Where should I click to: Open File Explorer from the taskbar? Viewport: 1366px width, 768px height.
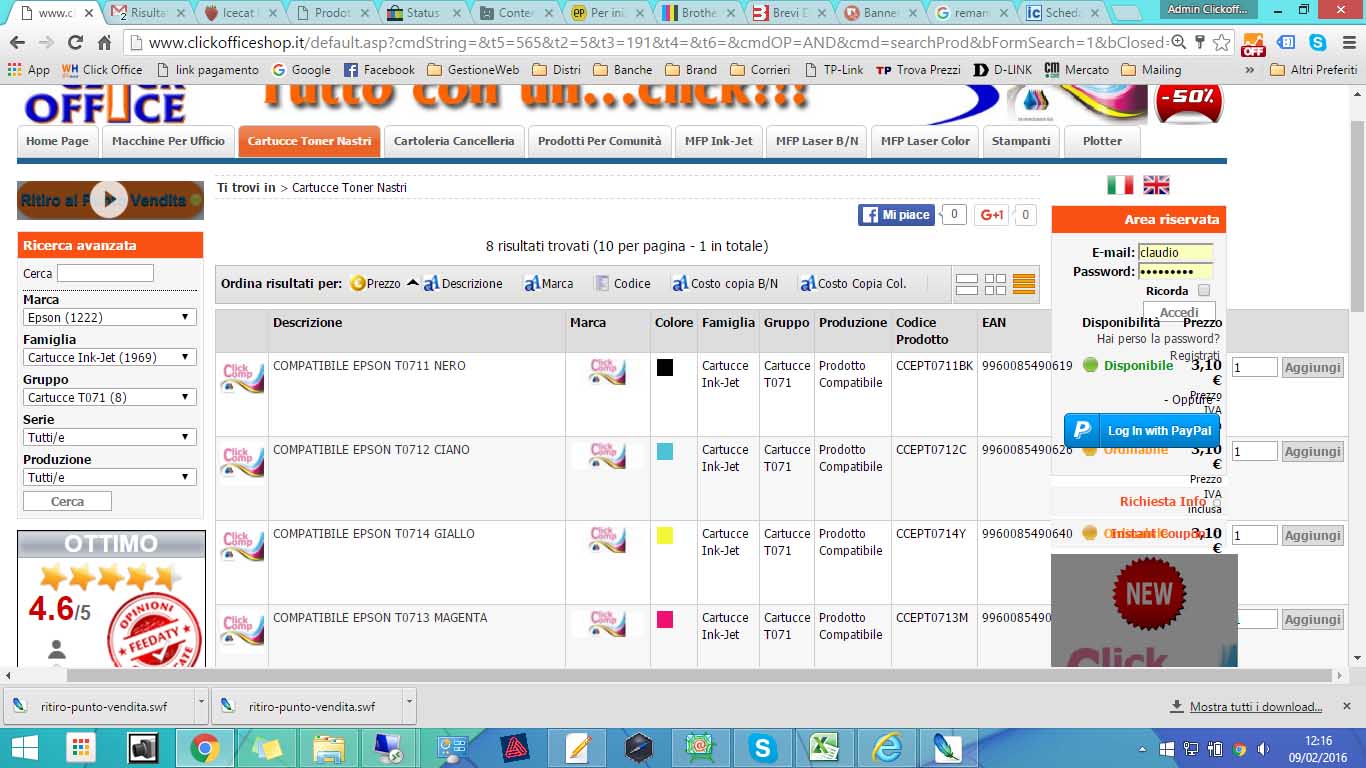click(329, 748)
